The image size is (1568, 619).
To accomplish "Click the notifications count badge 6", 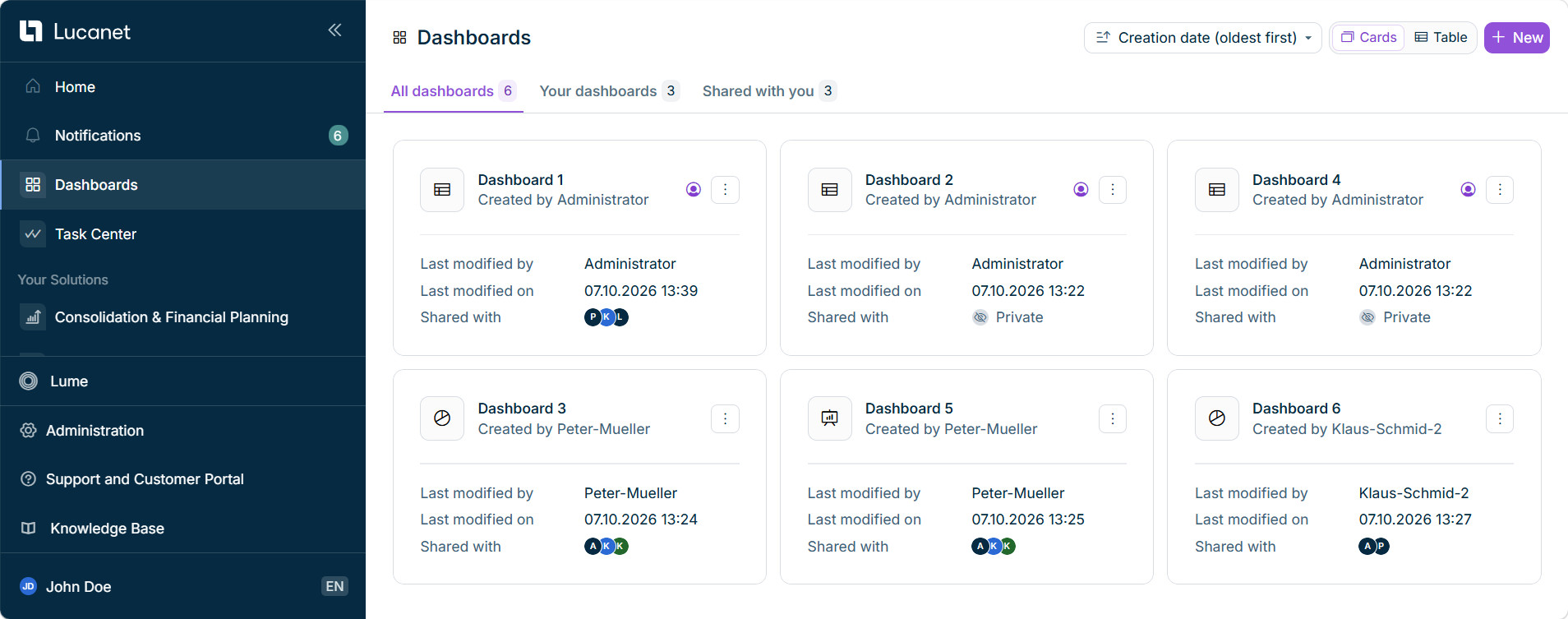I will click(x=338, y=136).
